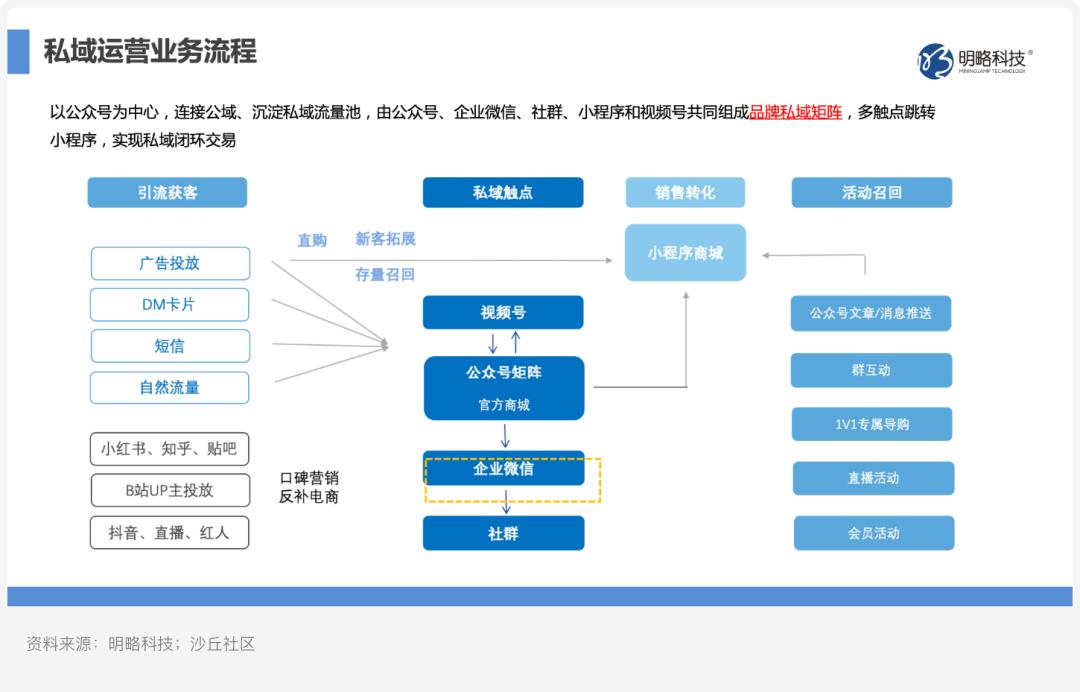Click the 小程序商城 destination box
1080x692 pixels.
[x=686, y=252]
